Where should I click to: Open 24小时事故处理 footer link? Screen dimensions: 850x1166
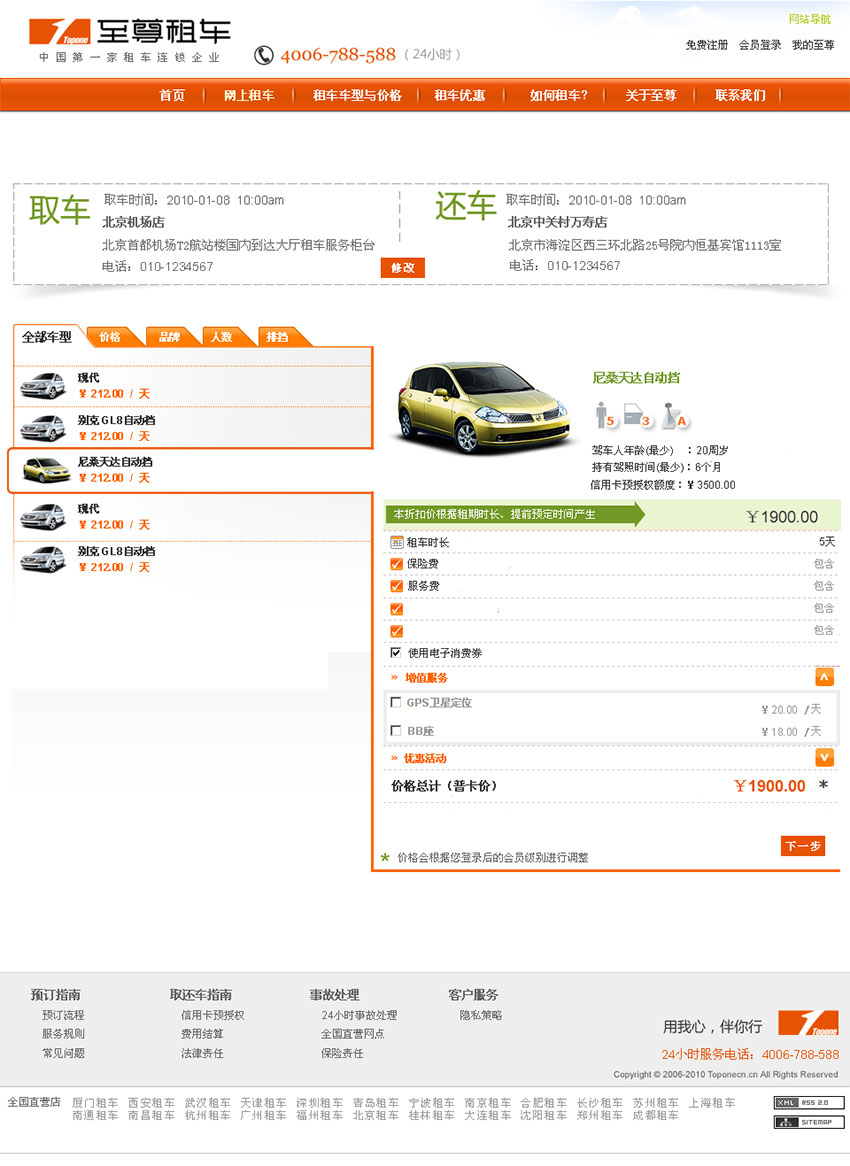(x=359, y=1015)
